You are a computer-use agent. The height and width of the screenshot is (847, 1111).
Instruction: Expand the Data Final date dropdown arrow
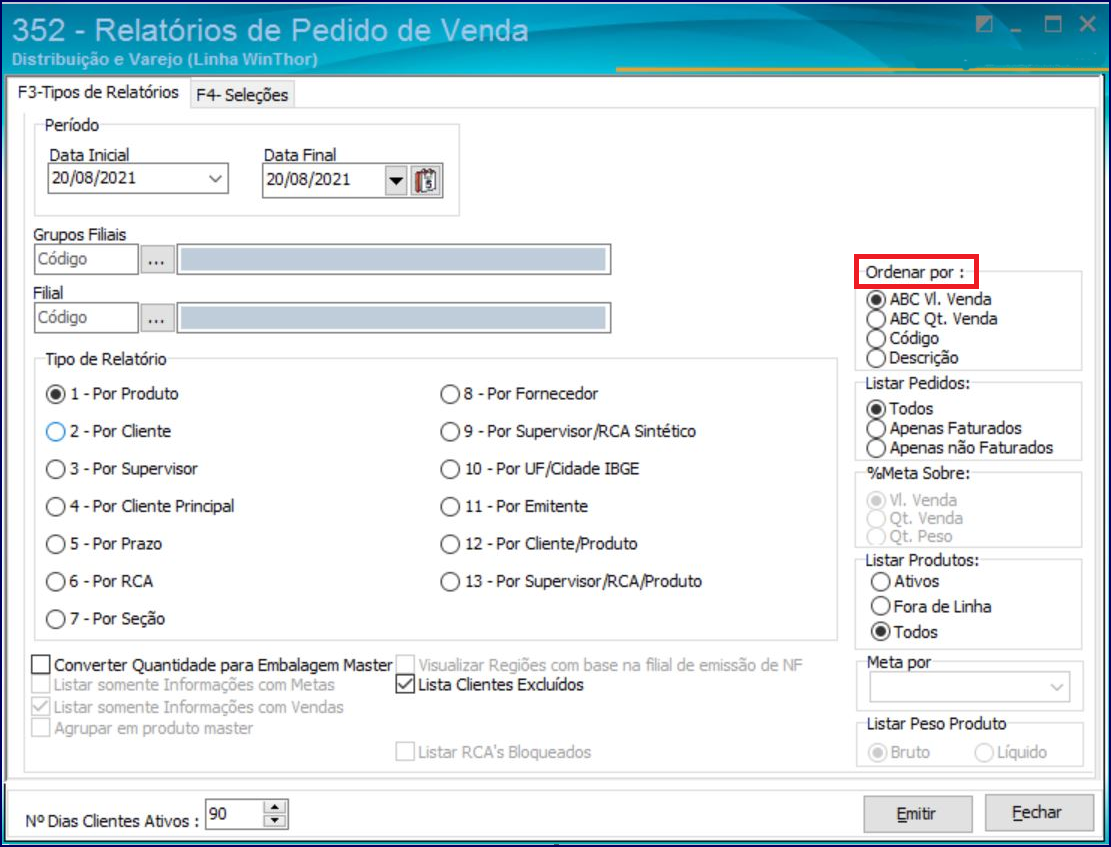tap(396, 181)
